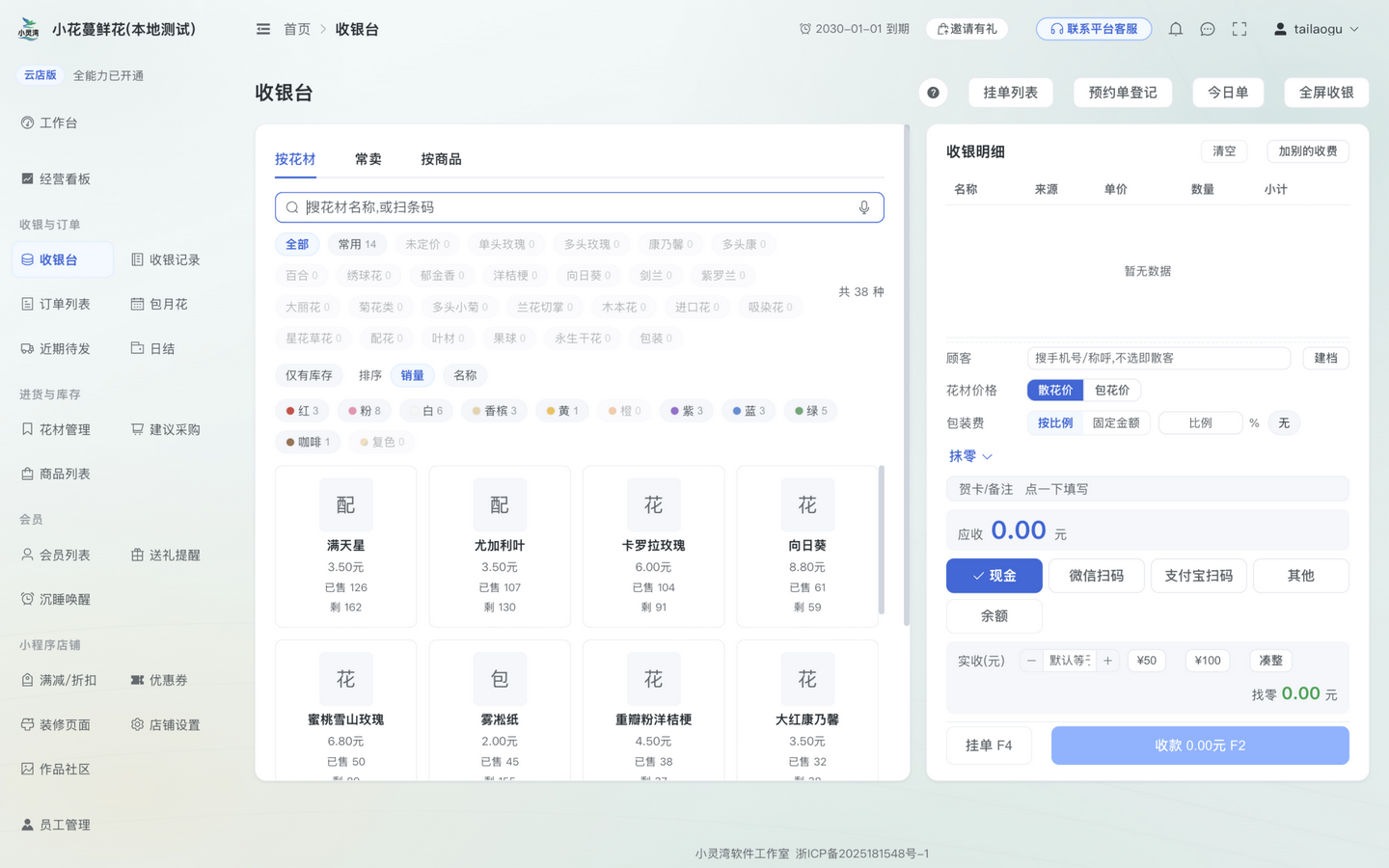Click the help question mark icon
This screenshot has height=868, width=1389.
click(x=933, y=93)
